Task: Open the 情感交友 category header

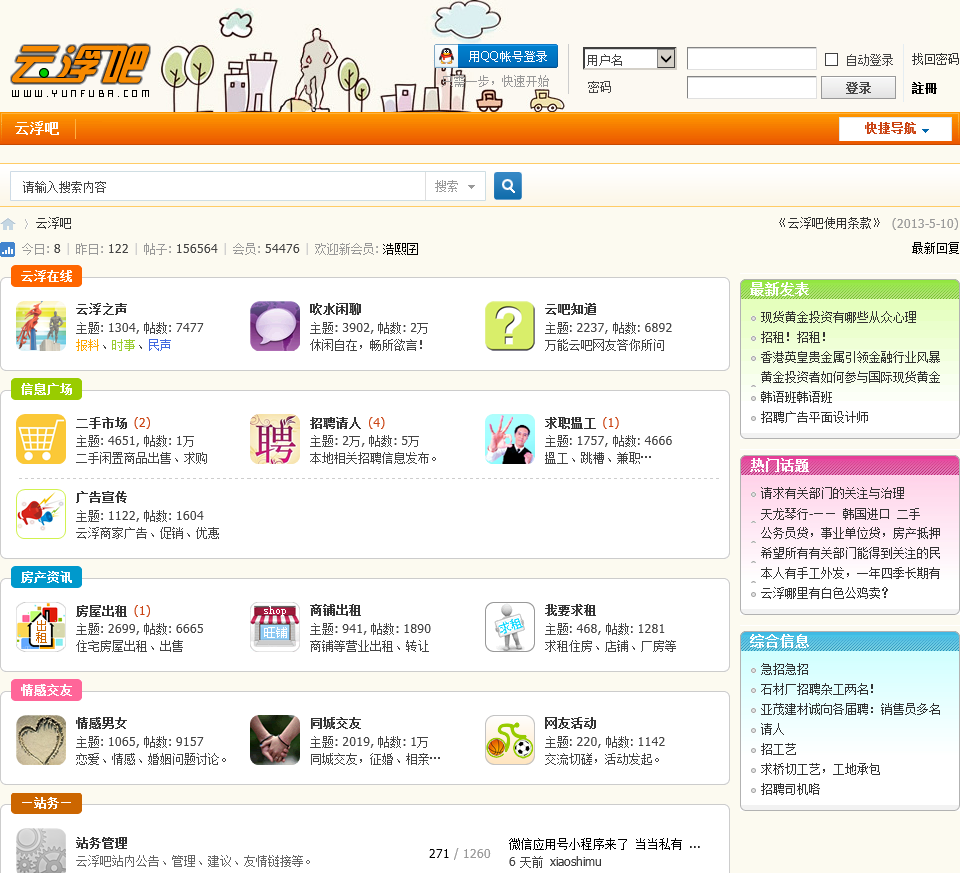Action: [47, 690]
